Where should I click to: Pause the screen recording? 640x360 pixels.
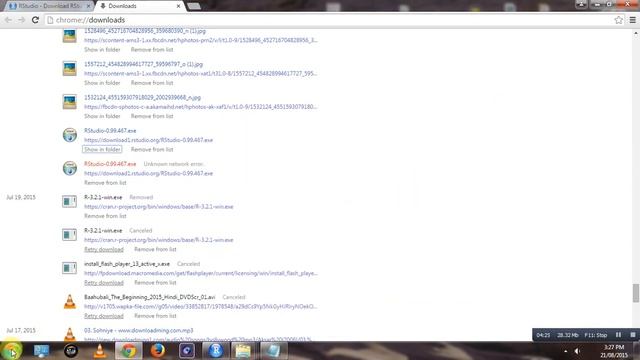(x=618, y=335)
